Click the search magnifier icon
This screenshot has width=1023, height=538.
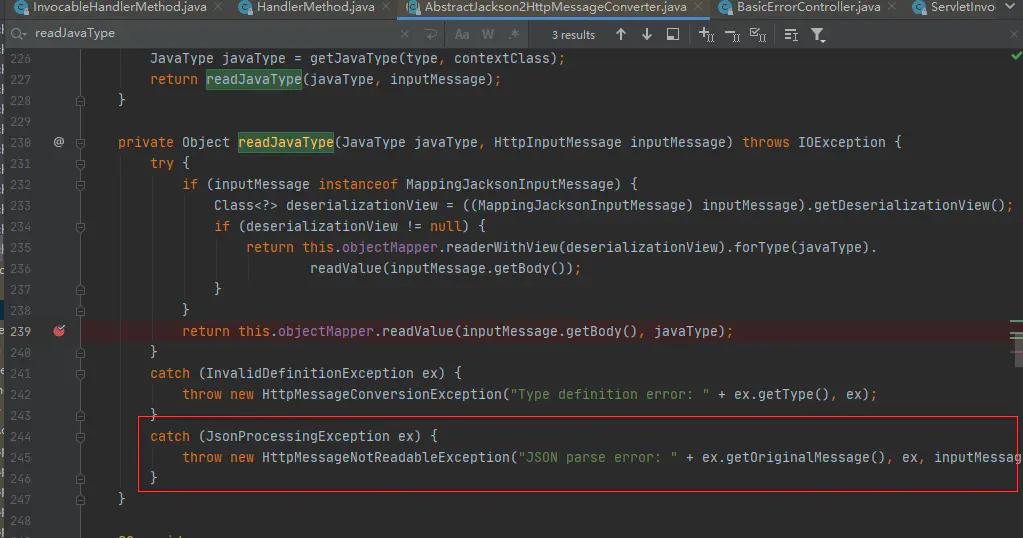coord(19,33)
